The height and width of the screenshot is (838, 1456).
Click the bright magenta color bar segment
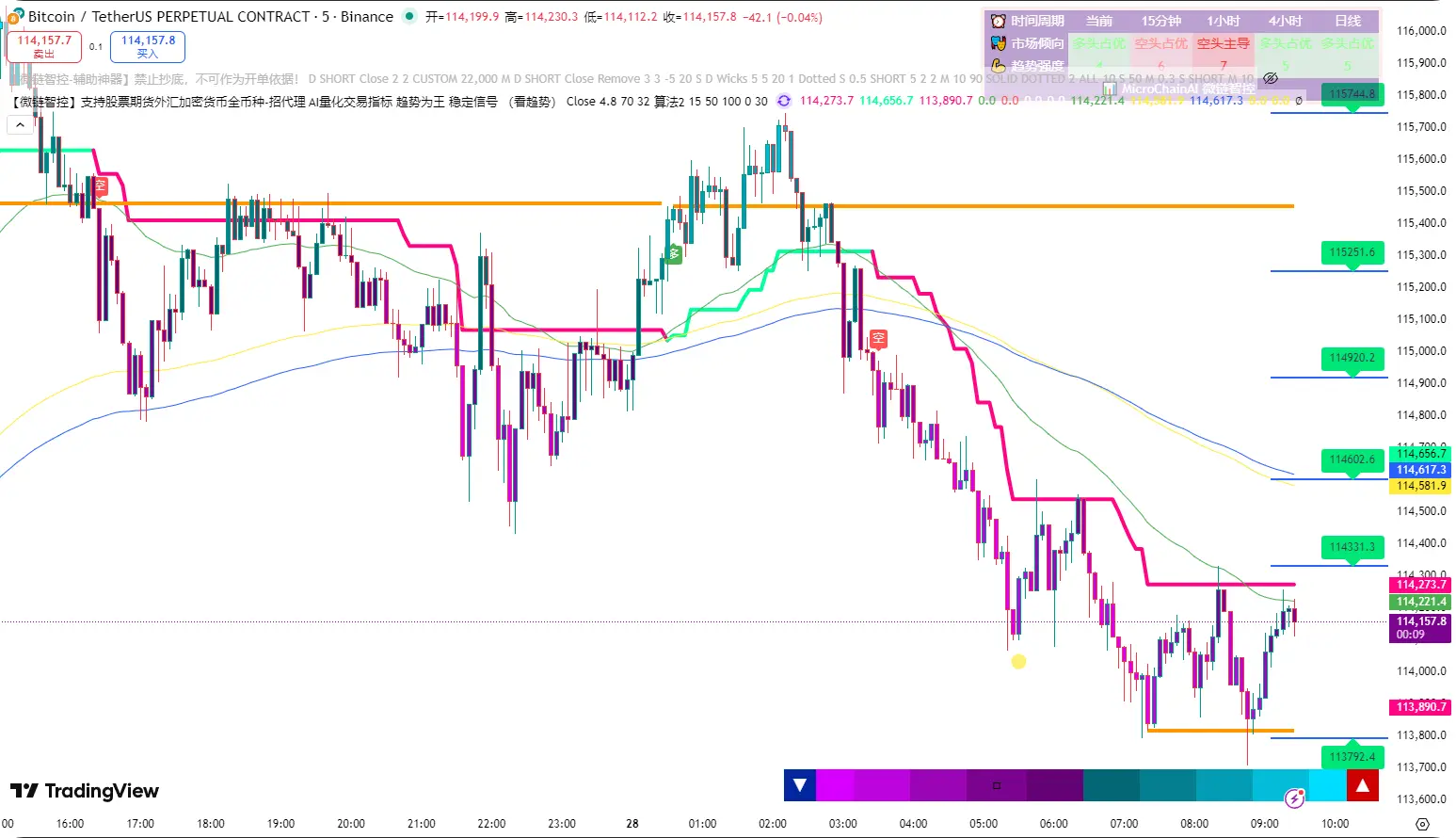tap(835, 785)
